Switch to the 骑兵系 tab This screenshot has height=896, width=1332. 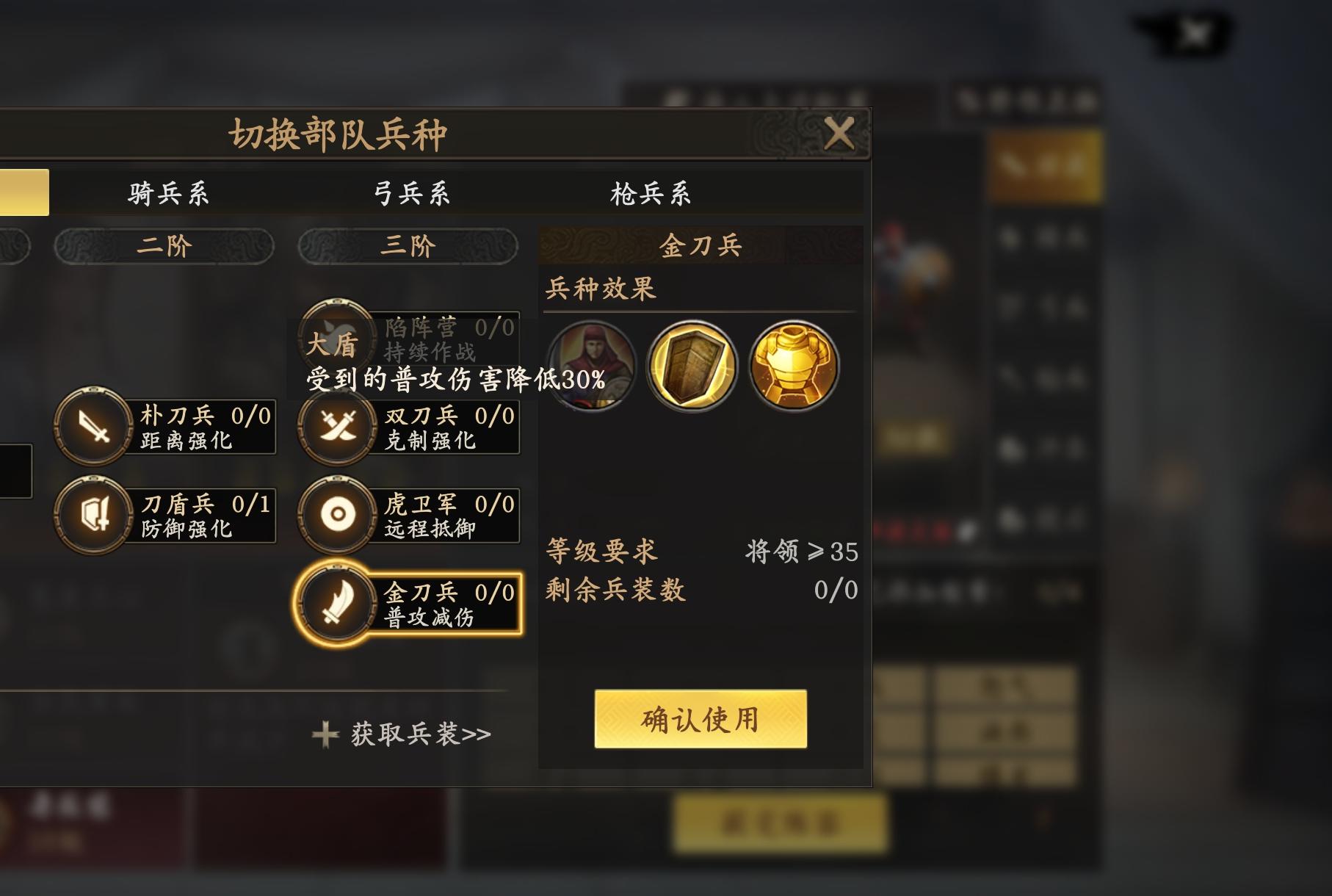pos(168,194)
